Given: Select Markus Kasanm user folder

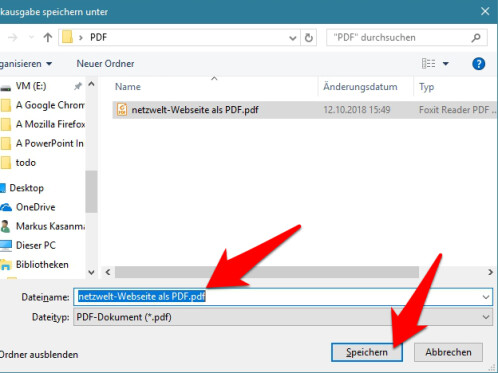Looking at the screenshot, I should (x=50, y=226).
